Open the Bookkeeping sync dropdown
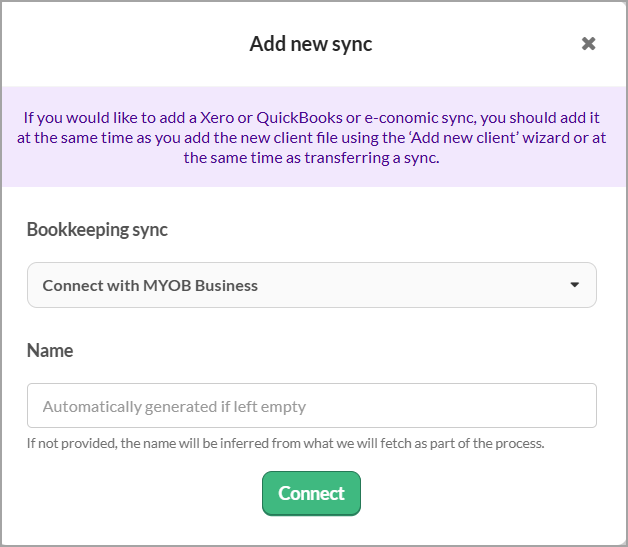Image resolution: width=628 pixels, height=547 pixels. (311, 285)
